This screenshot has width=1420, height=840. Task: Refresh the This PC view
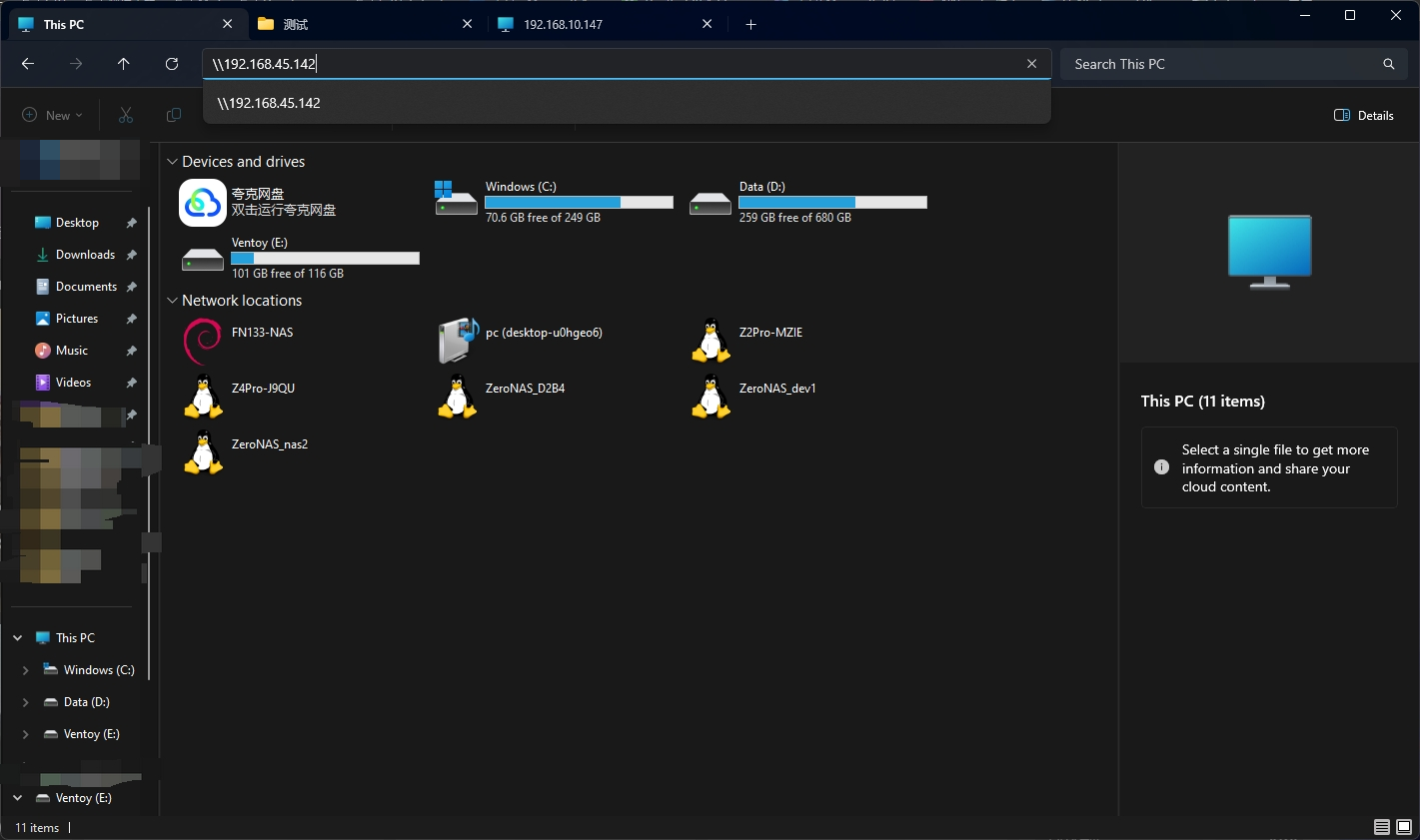(172, 64)
